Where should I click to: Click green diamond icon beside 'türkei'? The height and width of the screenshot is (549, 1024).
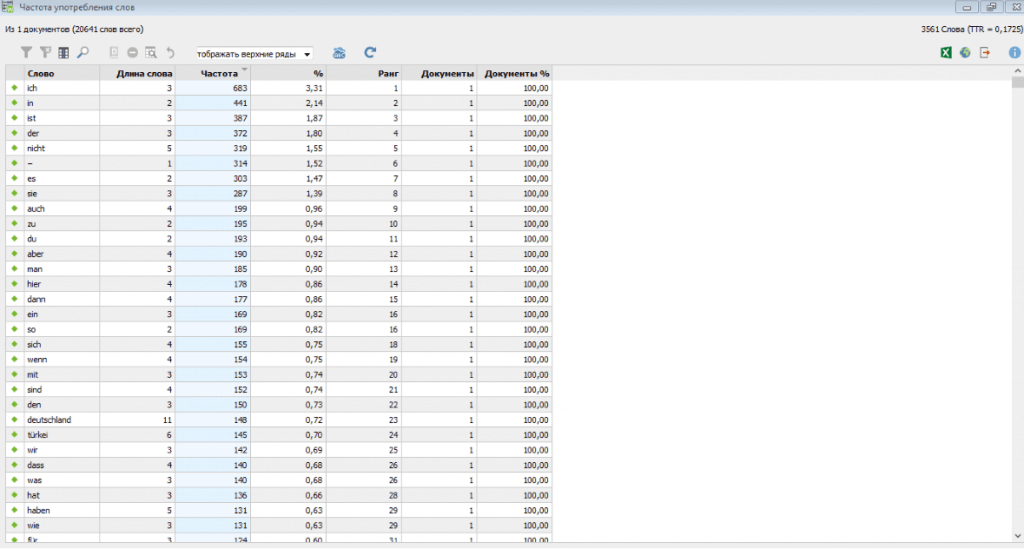tap(14, 435)
